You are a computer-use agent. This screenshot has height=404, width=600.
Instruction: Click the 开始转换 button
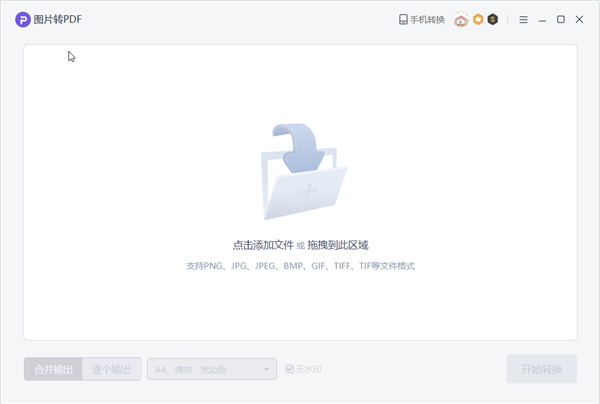tap(542, 369)
